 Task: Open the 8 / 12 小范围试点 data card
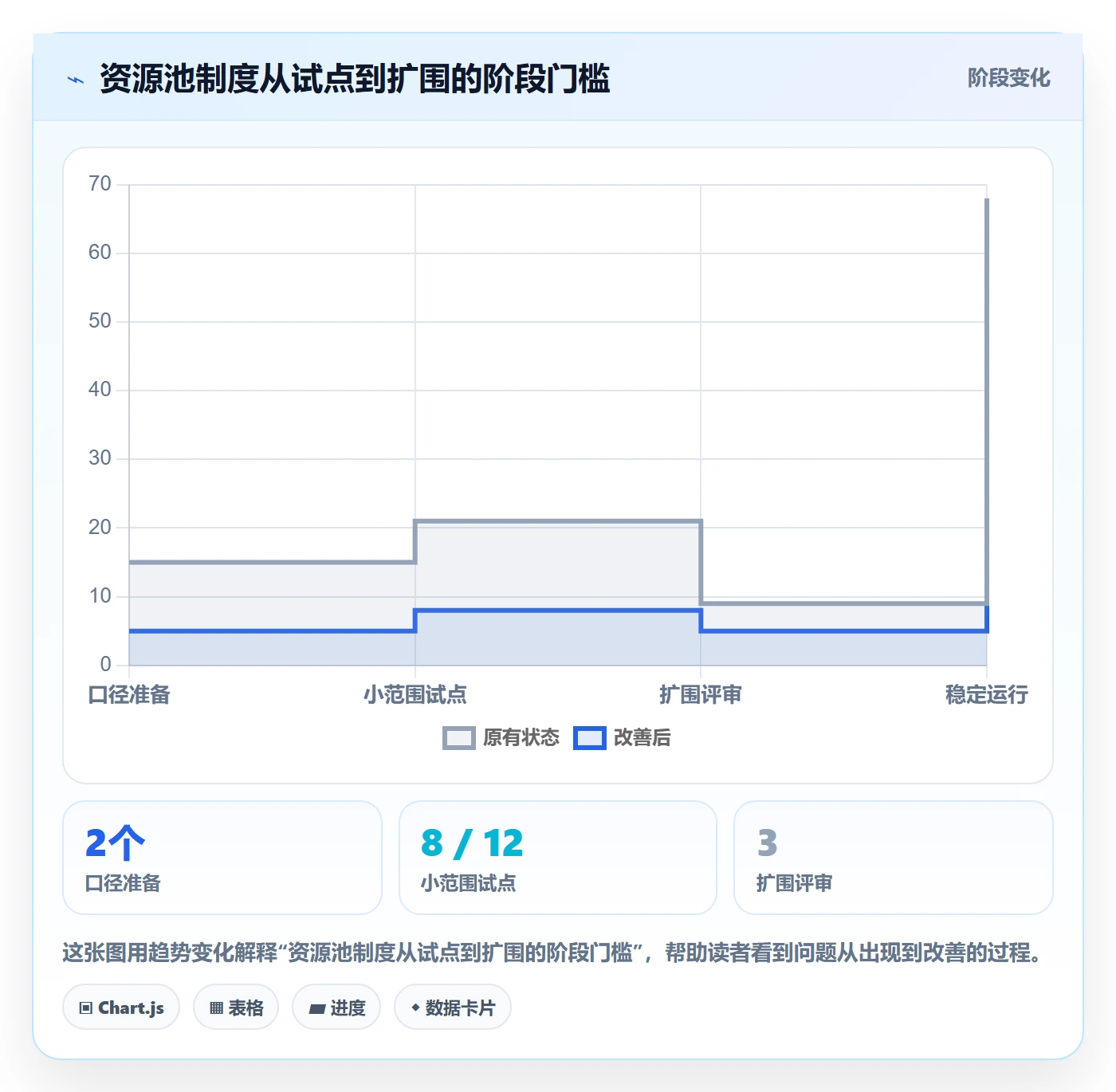[x=558, y=858]
